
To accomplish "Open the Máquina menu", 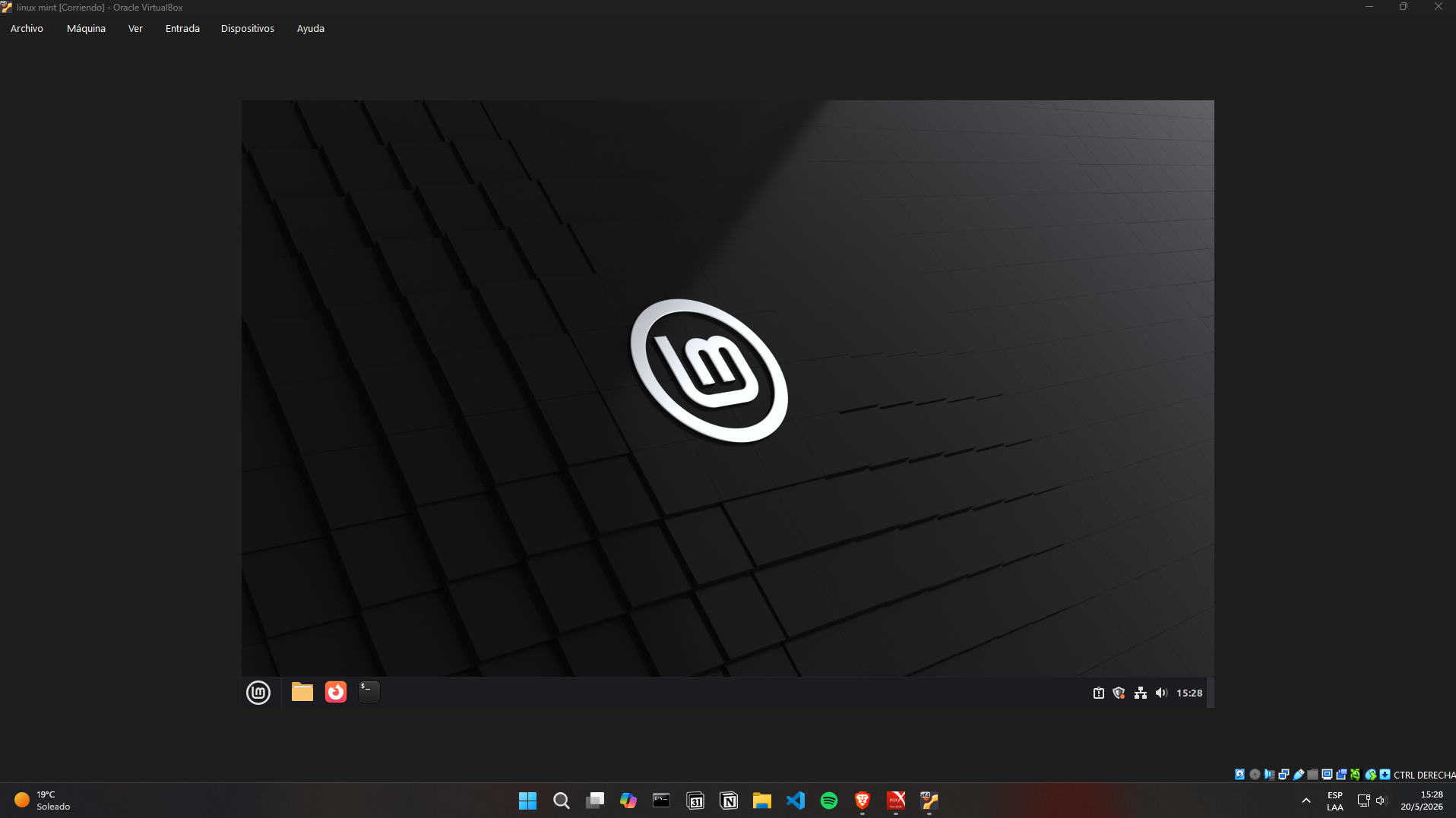I will pos(86,28).
